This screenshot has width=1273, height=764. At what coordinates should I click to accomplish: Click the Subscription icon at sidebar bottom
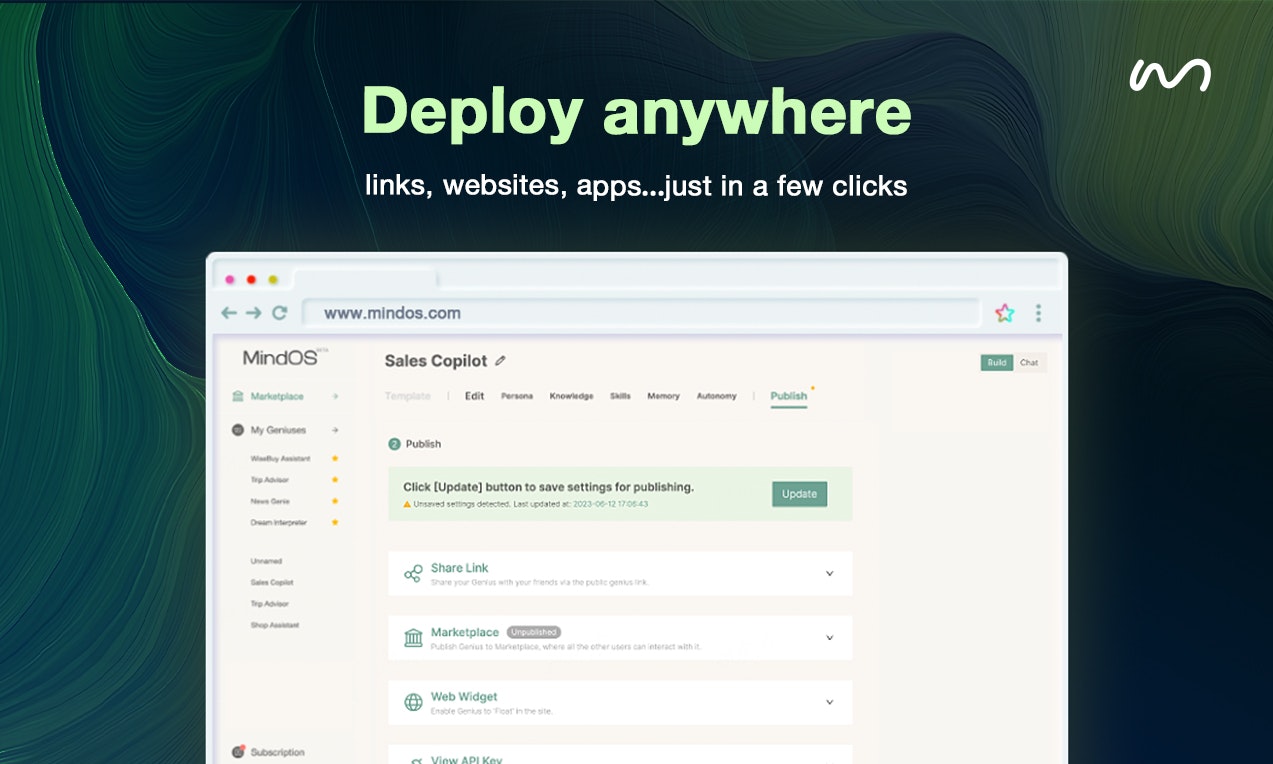pos(238,751)
